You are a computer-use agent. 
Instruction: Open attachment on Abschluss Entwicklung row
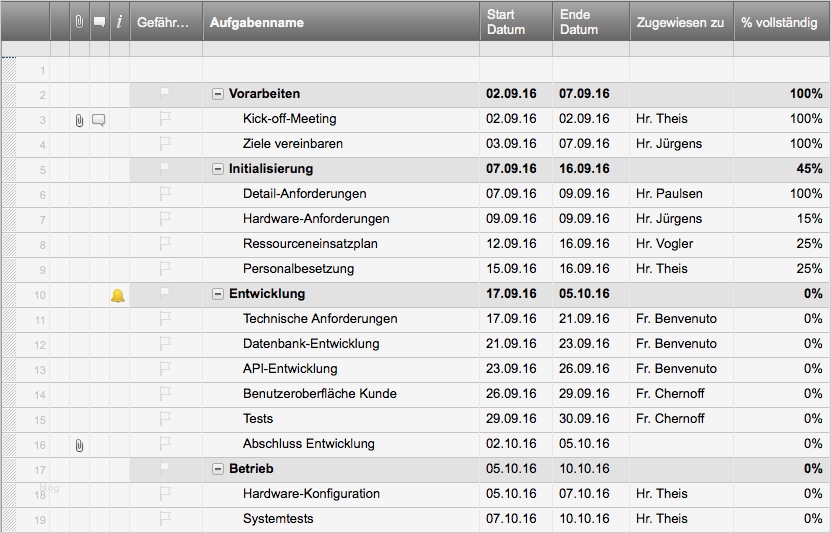click(79, 445)
